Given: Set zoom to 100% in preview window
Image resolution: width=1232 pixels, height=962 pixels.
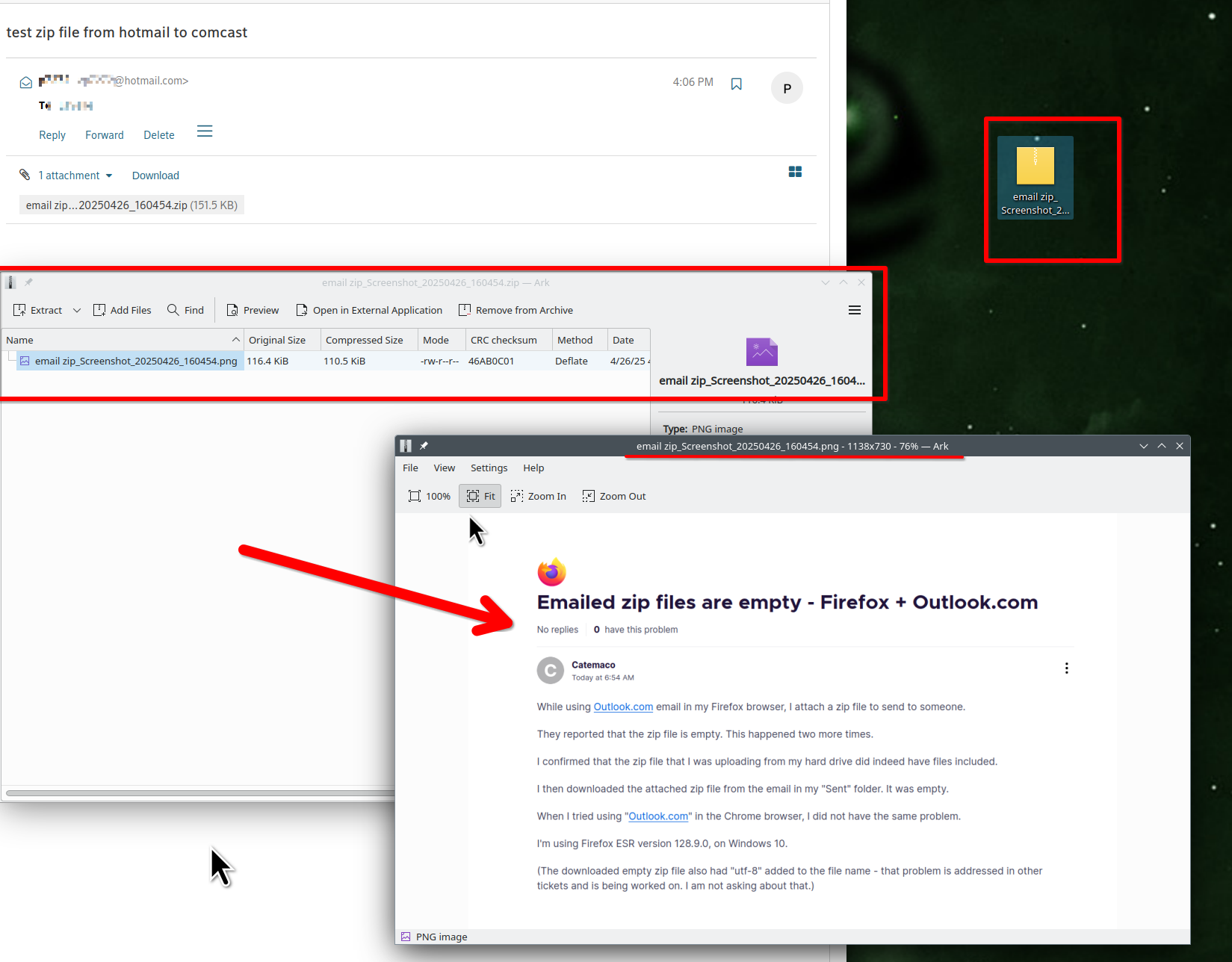Looking at the screenshot, I should [x=430, y=496].
